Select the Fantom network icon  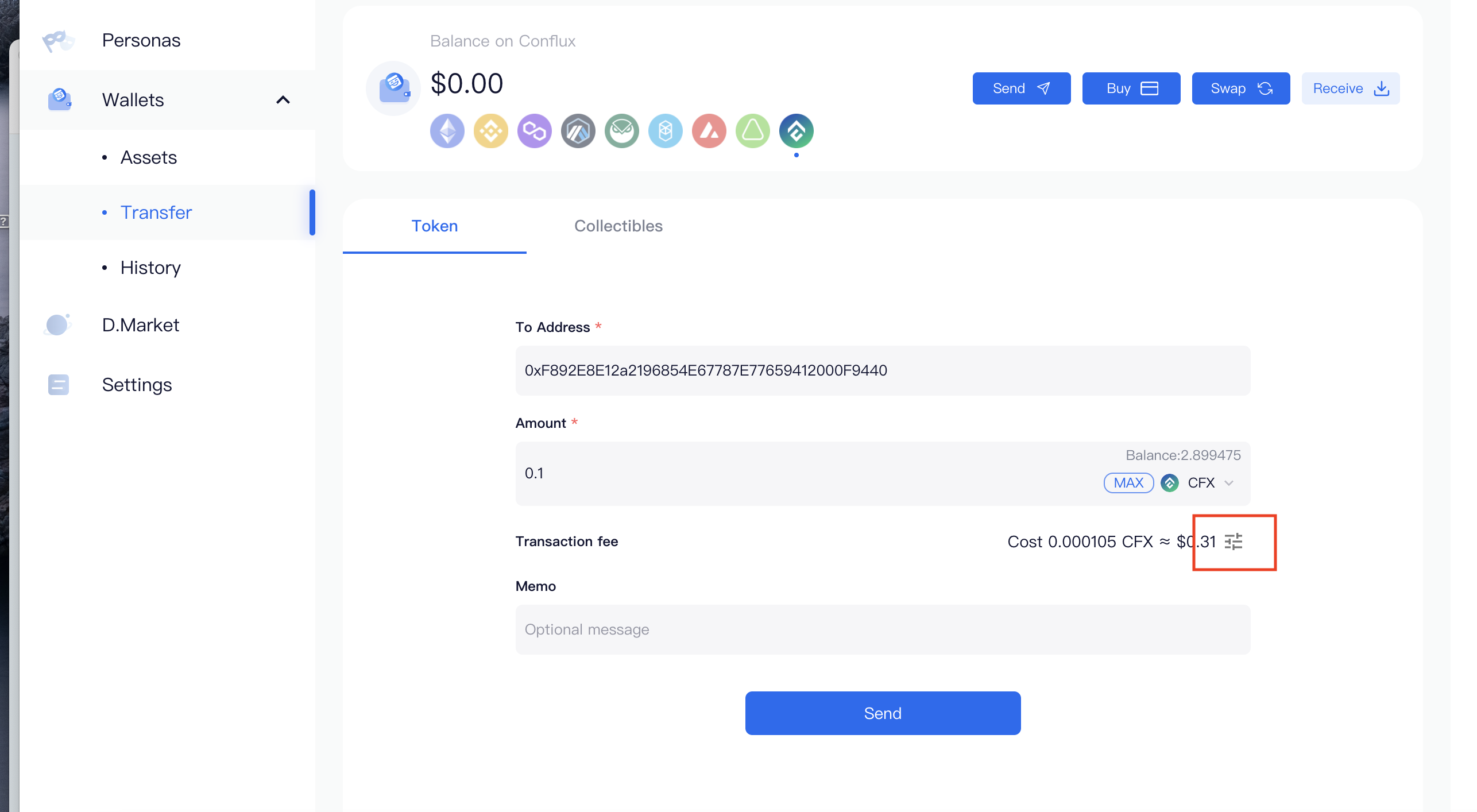[665, 131]
